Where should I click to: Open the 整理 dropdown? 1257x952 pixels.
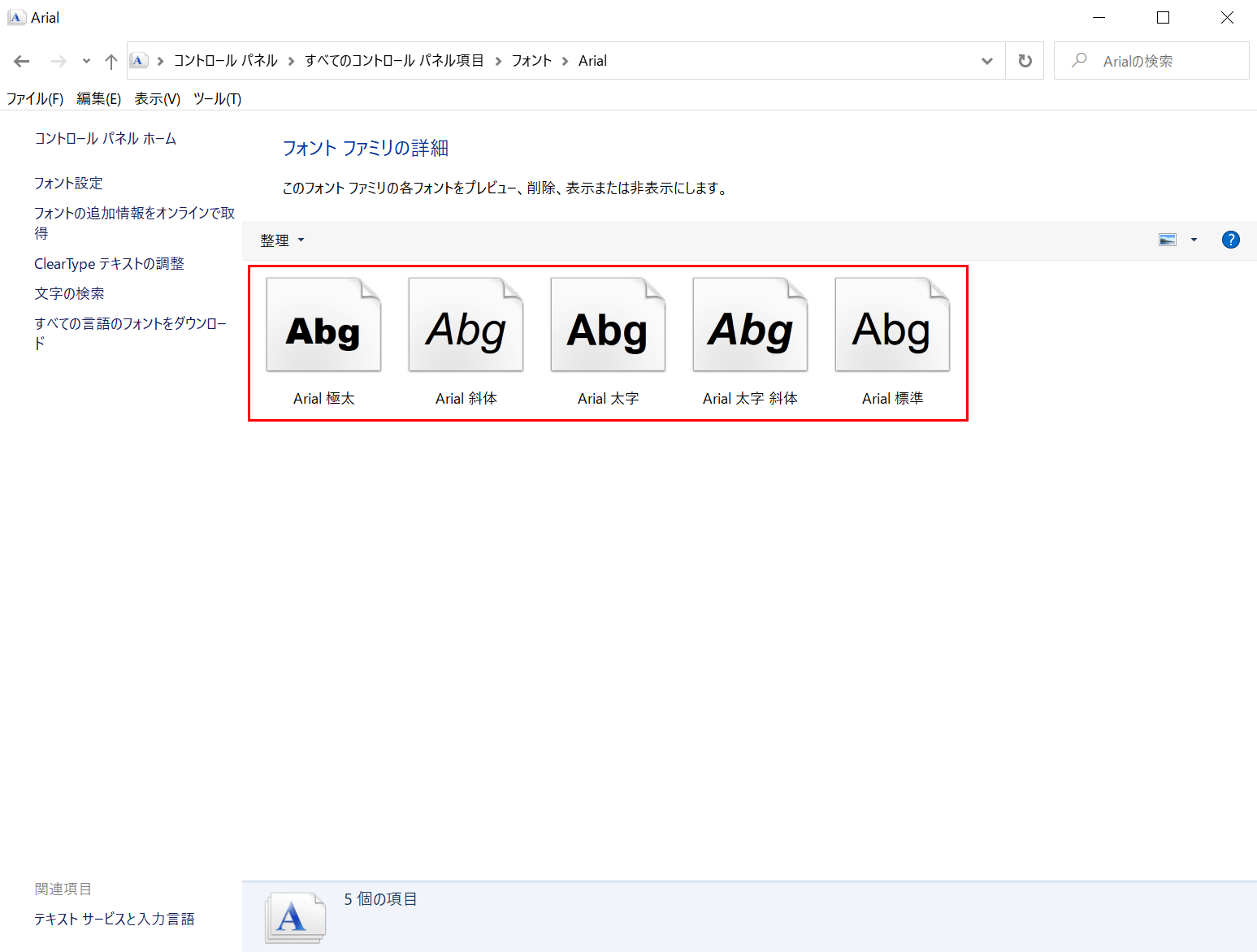coord(282,240)
